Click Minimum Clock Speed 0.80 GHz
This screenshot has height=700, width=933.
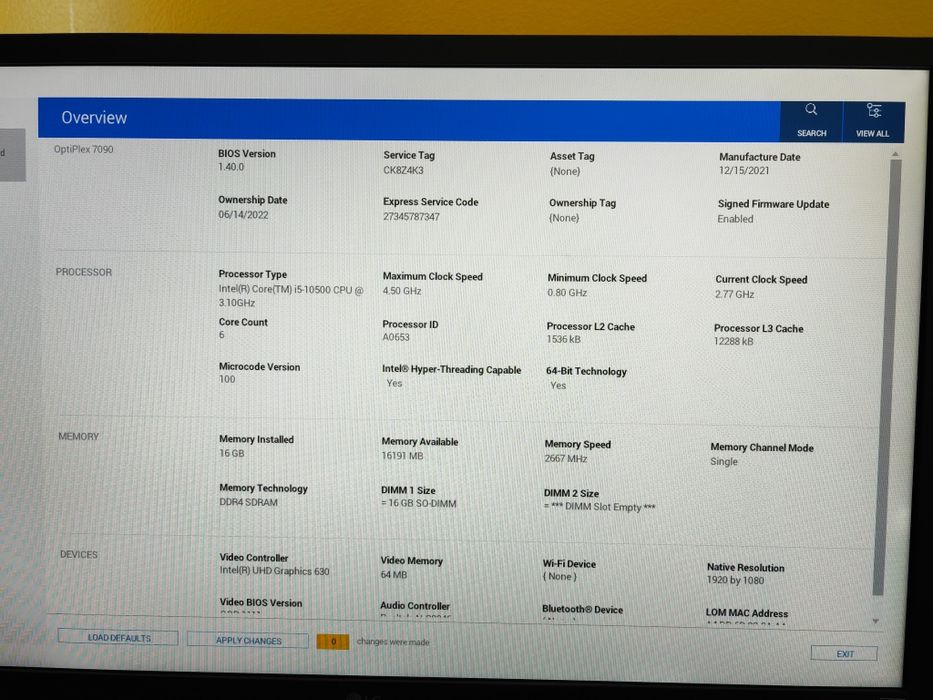click(567, 293)
